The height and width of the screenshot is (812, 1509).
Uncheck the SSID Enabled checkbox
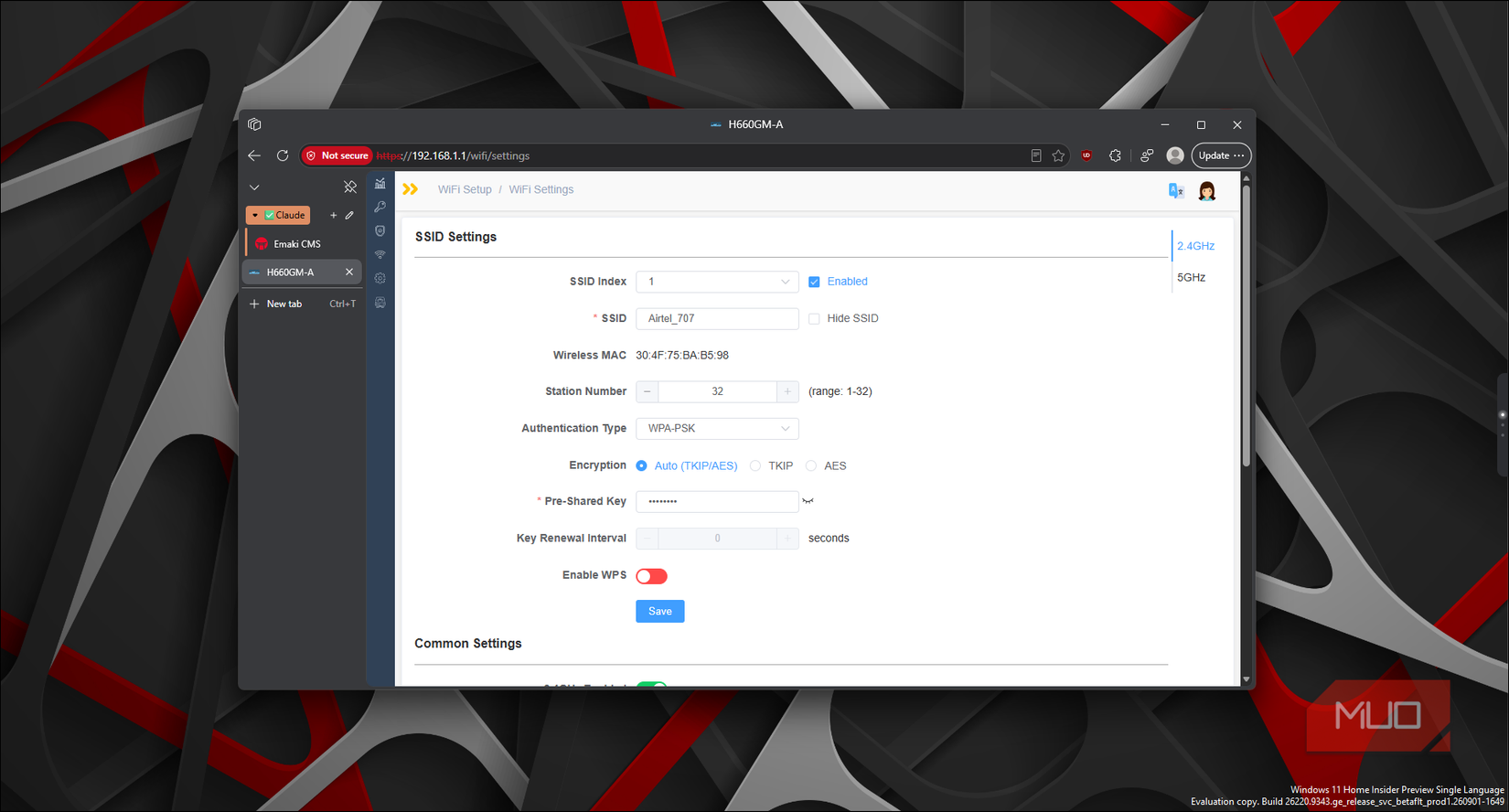coord(814,282)
